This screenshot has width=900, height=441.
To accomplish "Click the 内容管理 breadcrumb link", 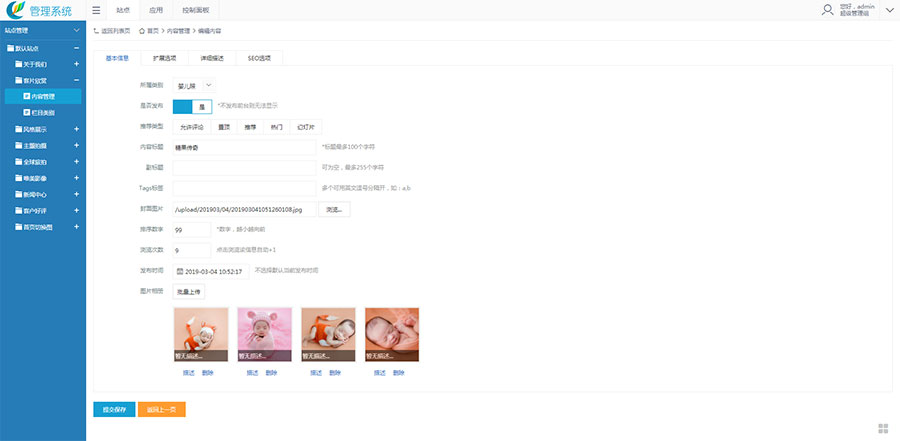I will coord(178,31).
